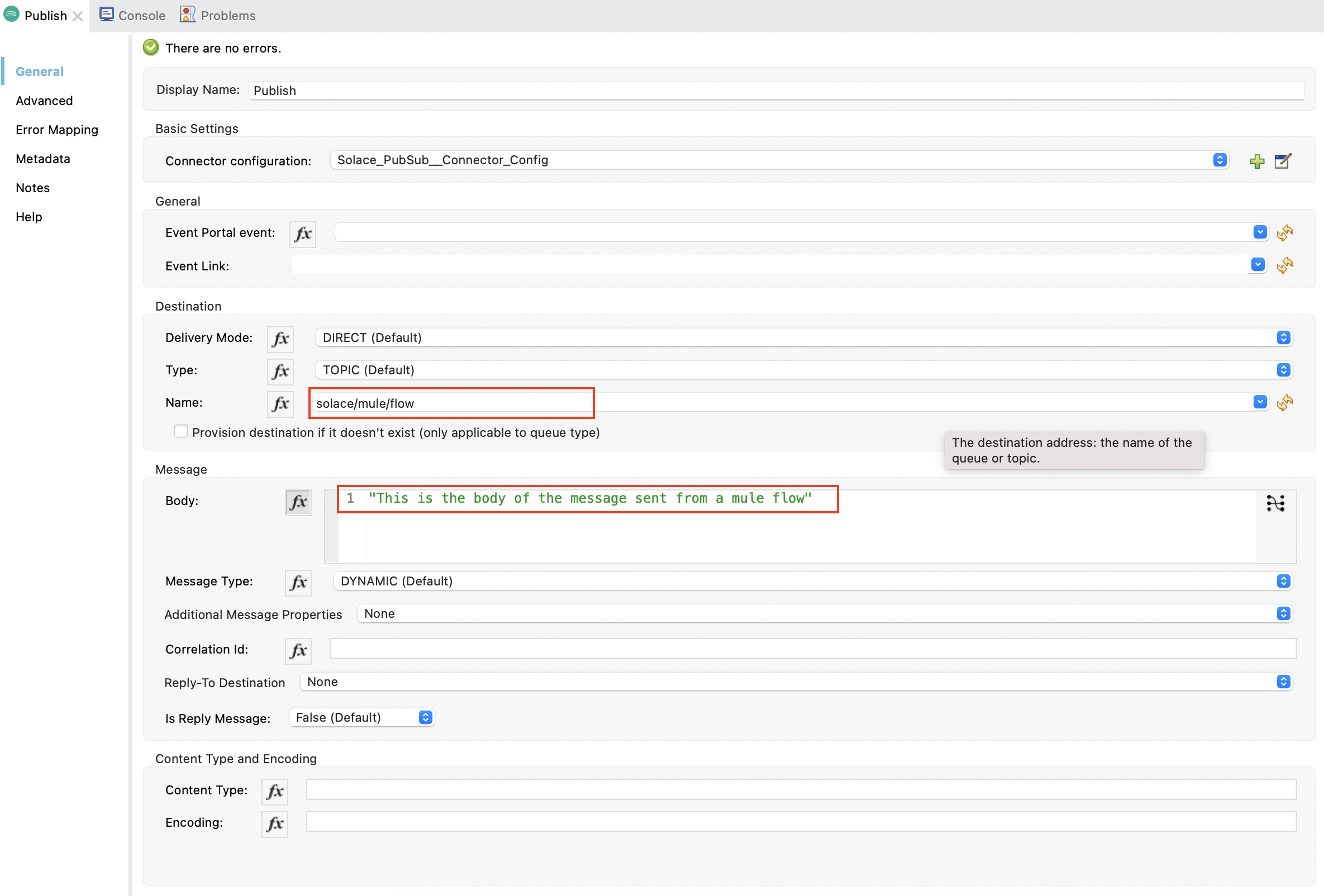
Task: Enable expression mode for Content Type
Action: (275, 790)
